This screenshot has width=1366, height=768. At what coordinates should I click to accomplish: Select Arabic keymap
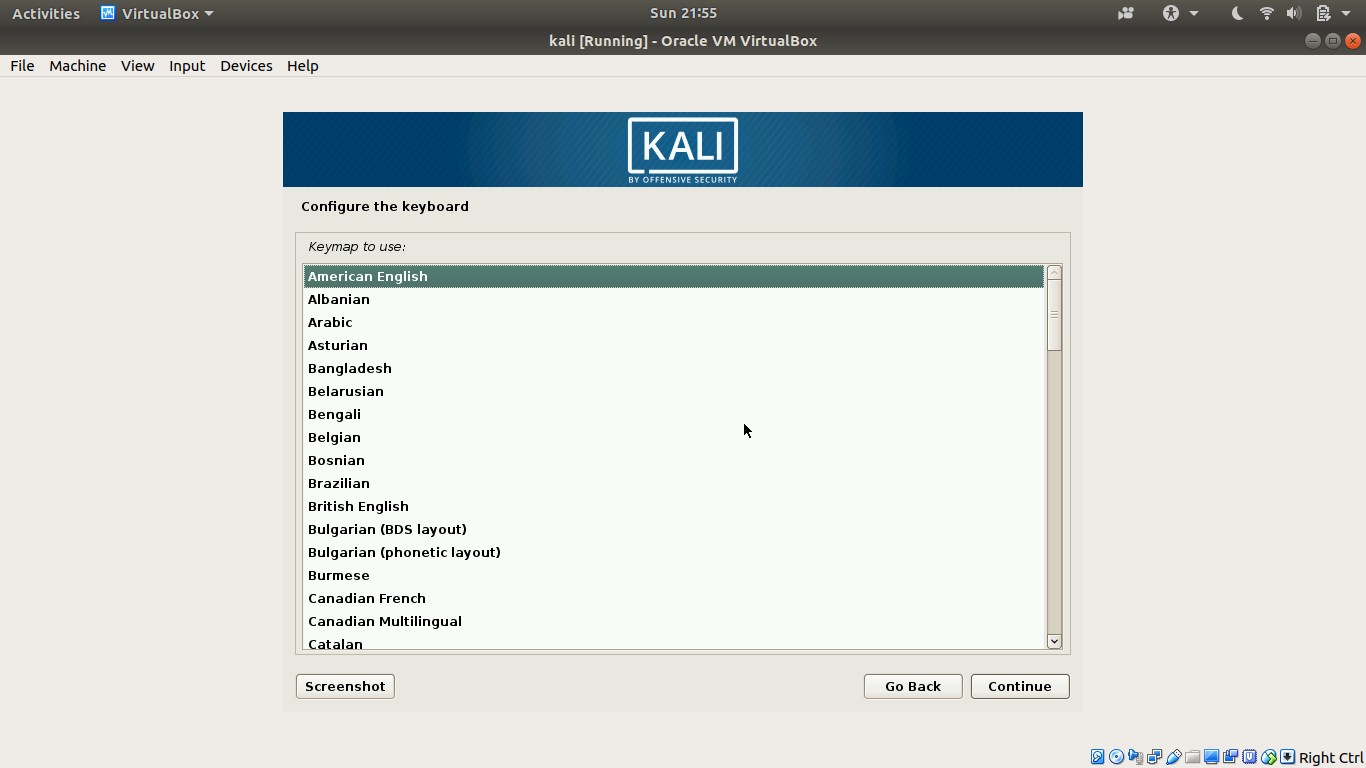click(674, 322)
